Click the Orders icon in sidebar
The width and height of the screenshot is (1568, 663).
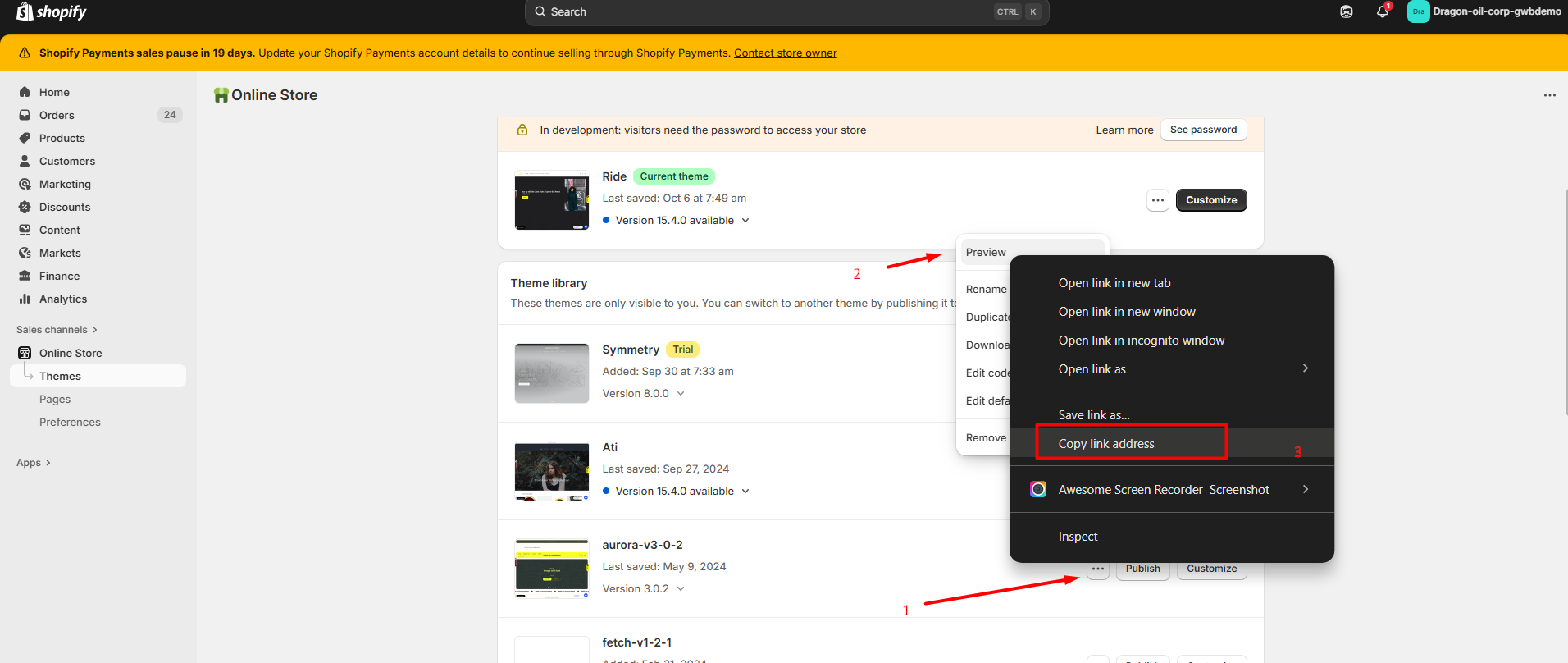tap(25, 115)
